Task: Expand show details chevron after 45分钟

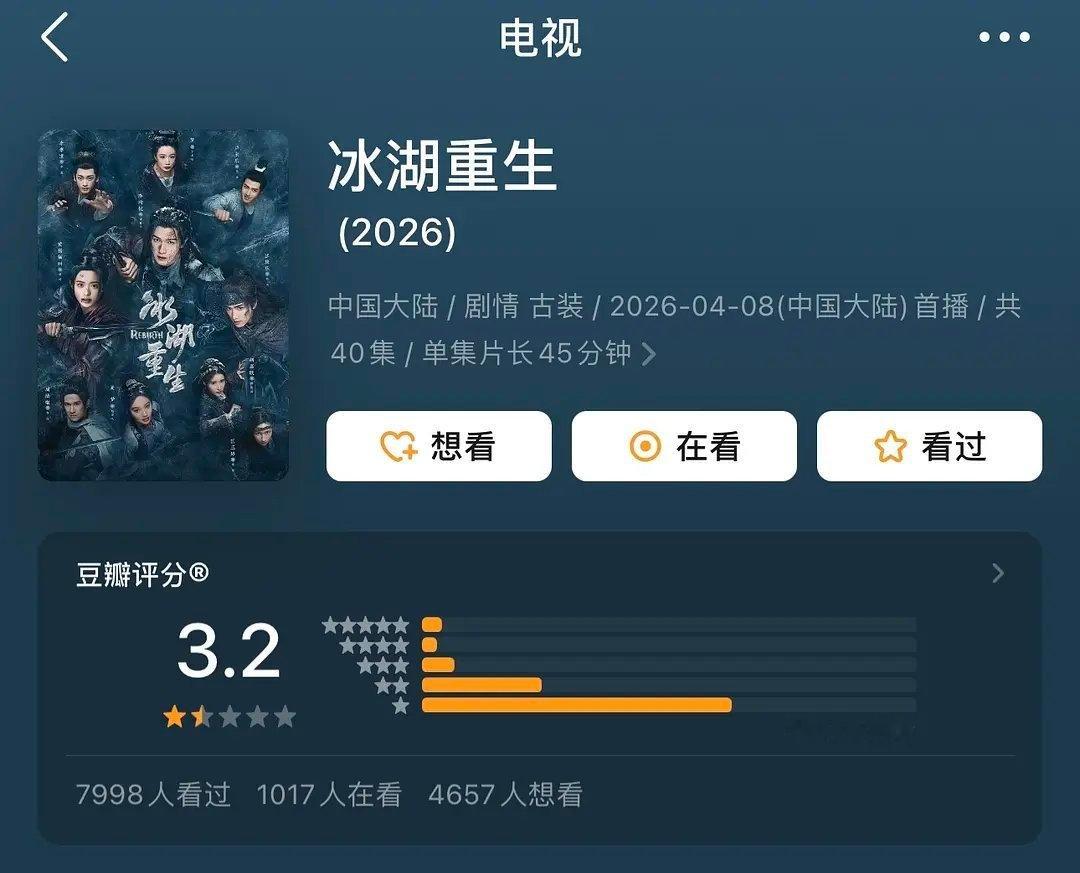Action: click(648, 354)
